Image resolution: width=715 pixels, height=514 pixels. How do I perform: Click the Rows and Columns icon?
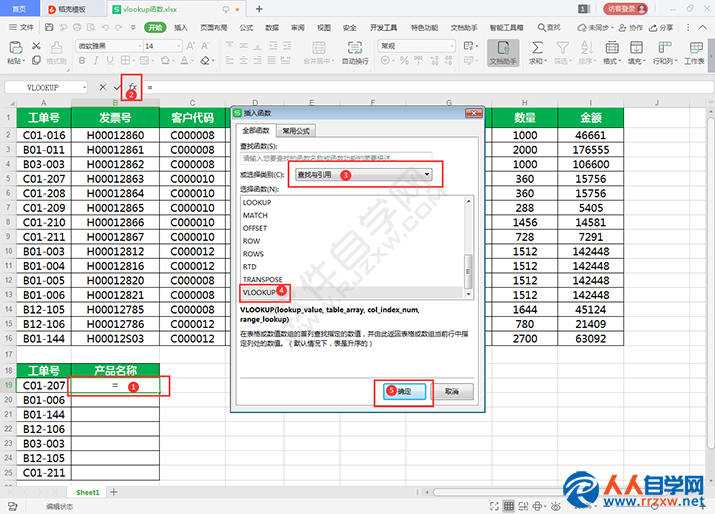(x=665, y=48)
